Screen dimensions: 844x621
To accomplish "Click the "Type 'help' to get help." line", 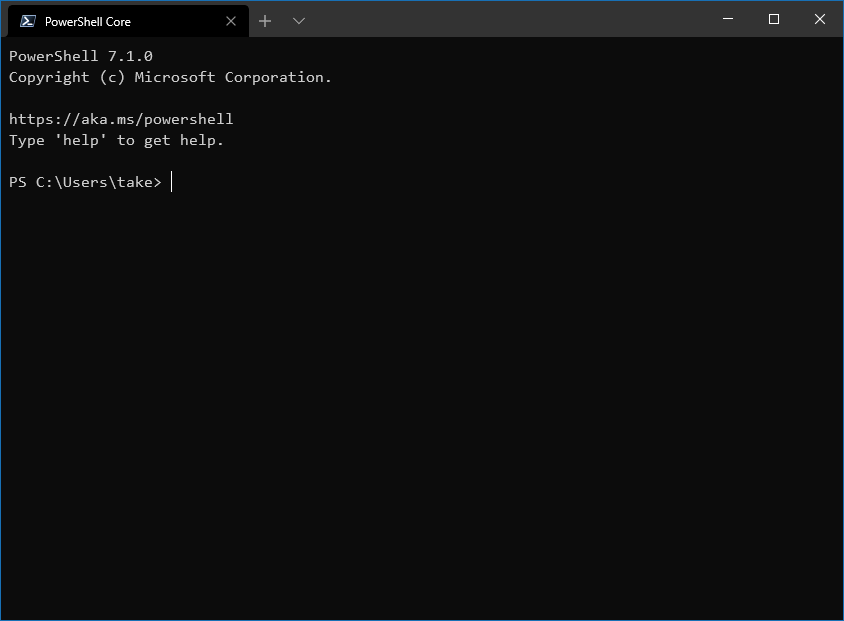I will pyautogui.click(x=116, y=140).
